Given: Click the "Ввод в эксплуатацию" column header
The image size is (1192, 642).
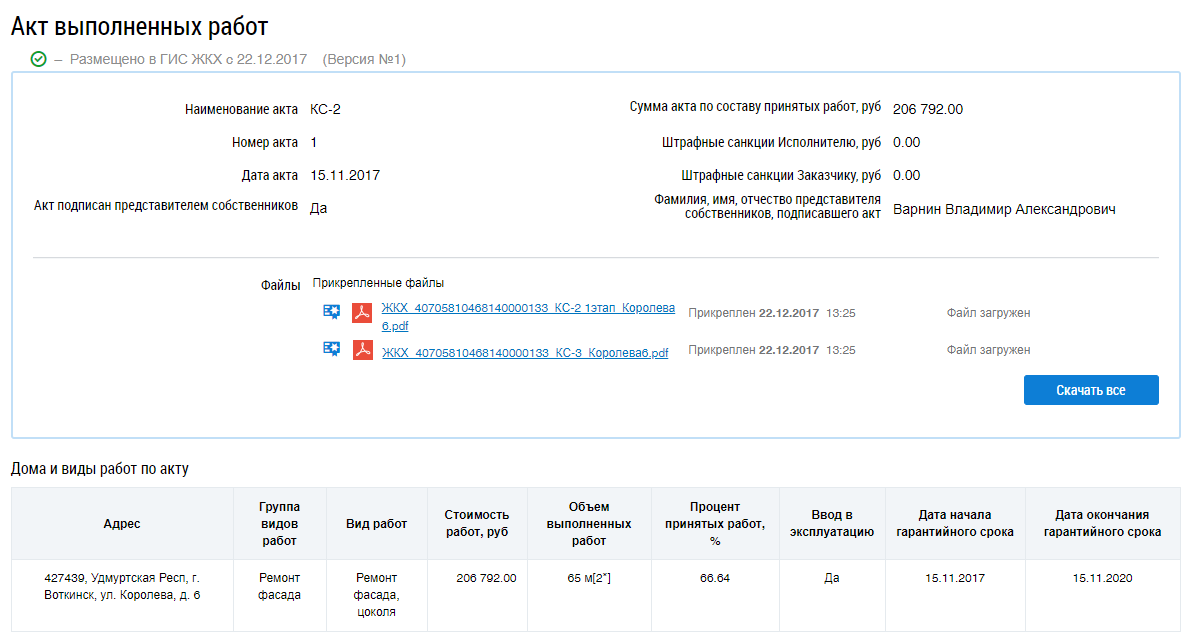Looking at the screenshot, I should pos(832,524).
